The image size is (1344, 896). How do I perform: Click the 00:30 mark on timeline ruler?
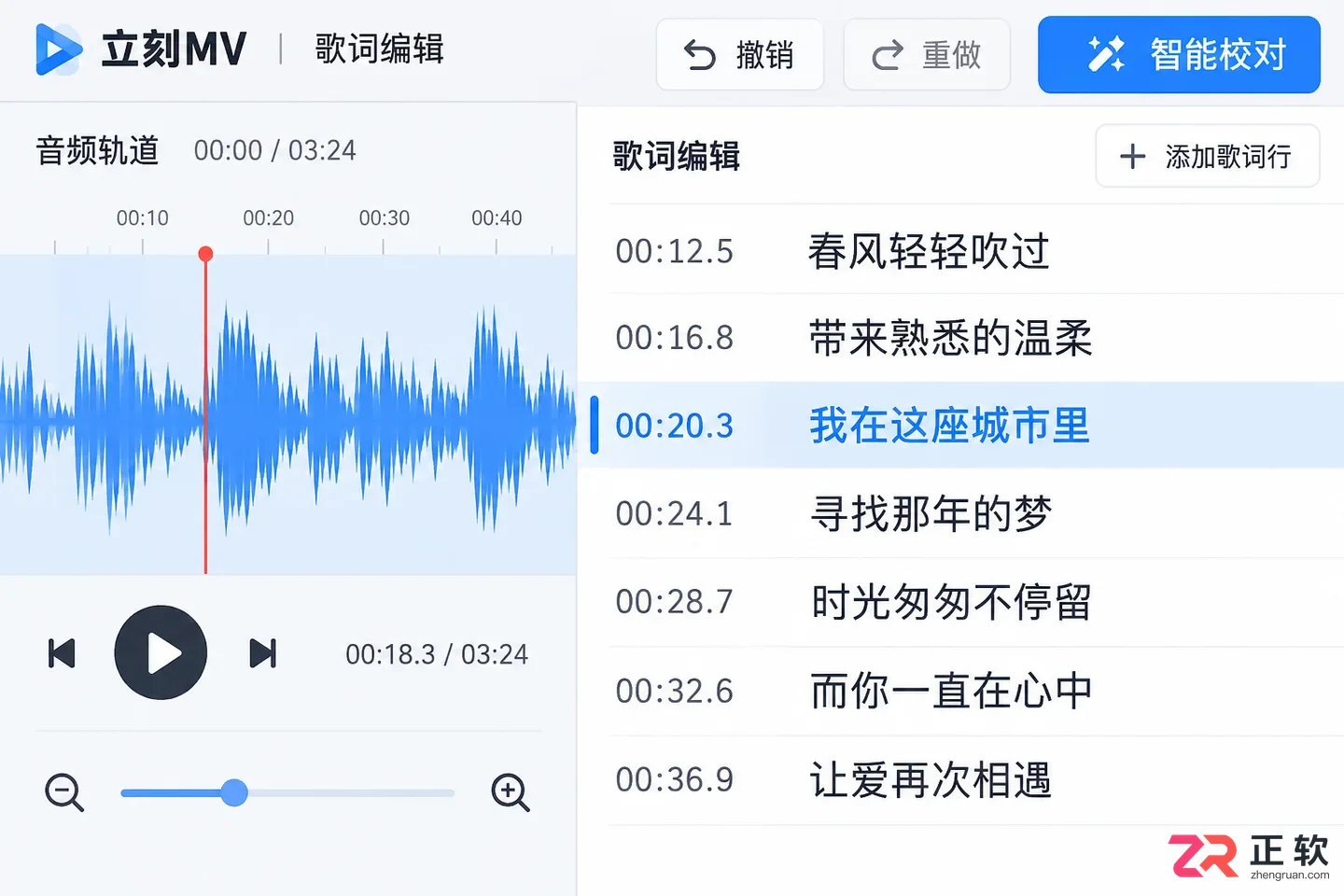[x=385, y=218]
